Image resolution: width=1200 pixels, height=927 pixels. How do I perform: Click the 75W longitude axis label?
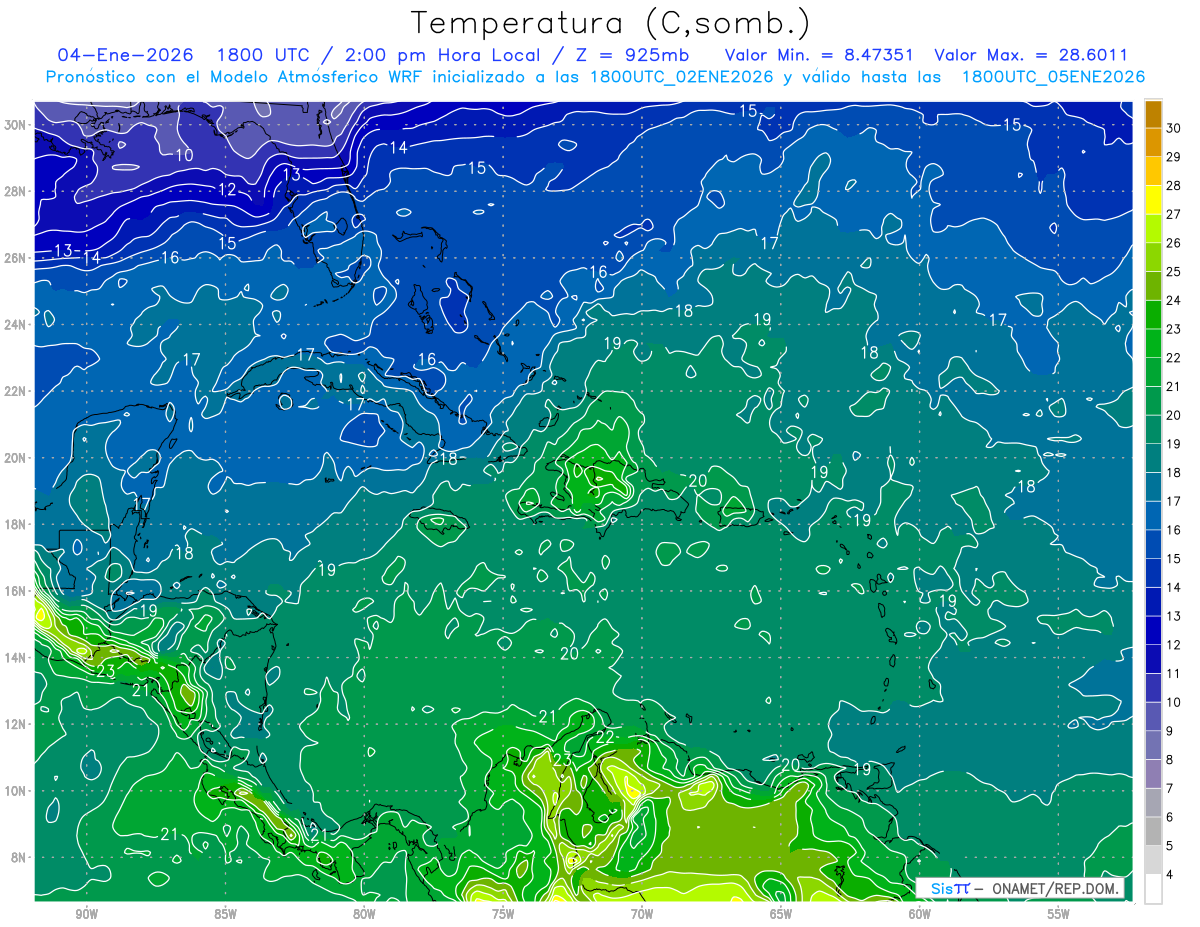coord(503,914)
